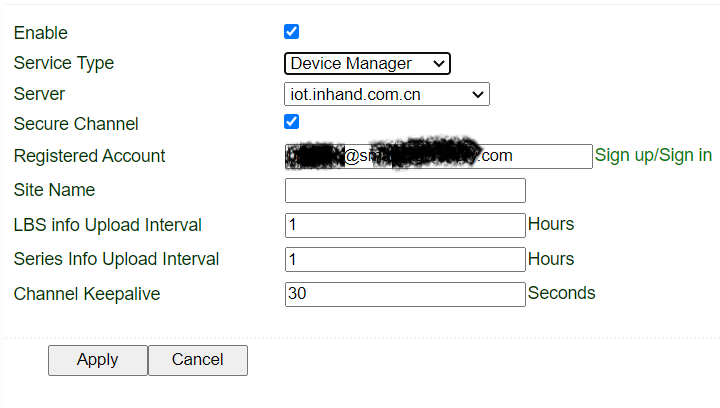
Task: Click the Channel Keepalive label
Action: point(87,294)
